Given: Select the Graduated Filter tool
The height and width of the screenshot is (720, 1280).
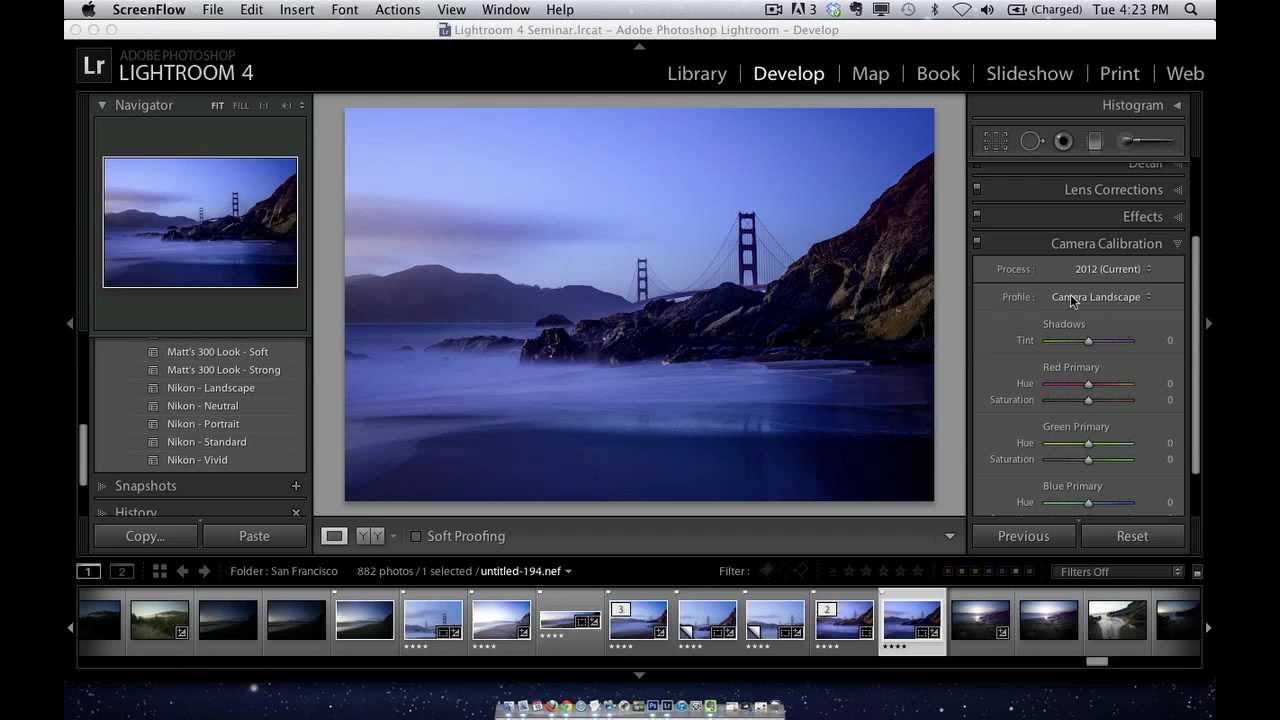Looking at the screenshot, I should pos(1095,141).
